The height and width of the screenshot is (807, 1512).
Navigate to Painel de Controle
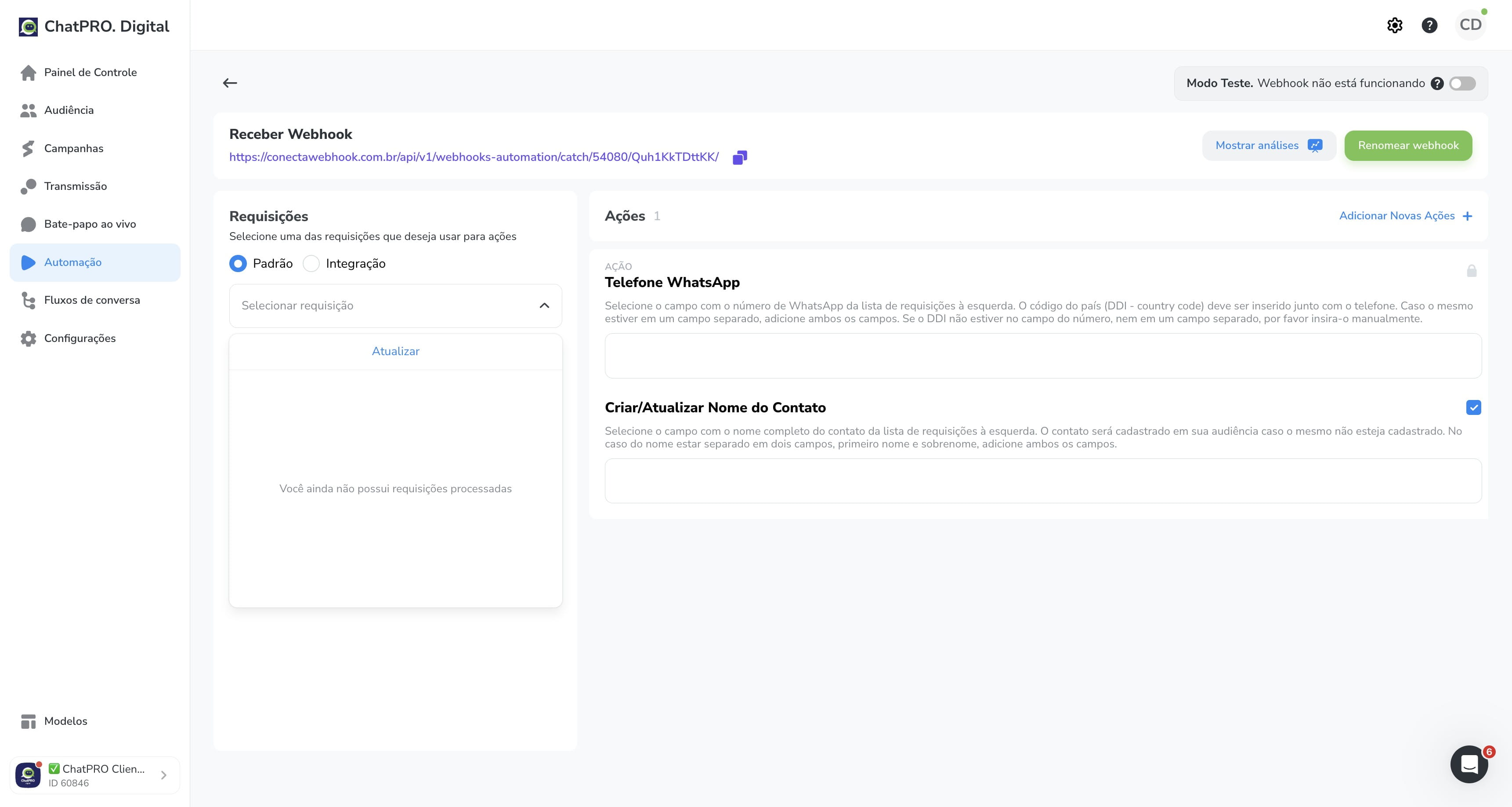(95, 72)
